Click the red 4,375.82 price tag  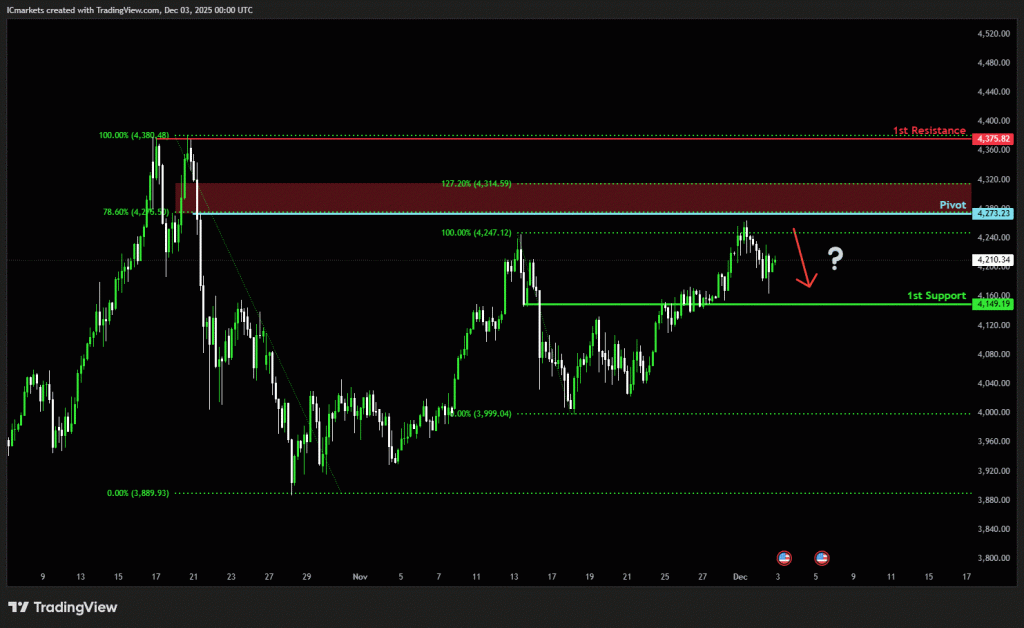992,139
